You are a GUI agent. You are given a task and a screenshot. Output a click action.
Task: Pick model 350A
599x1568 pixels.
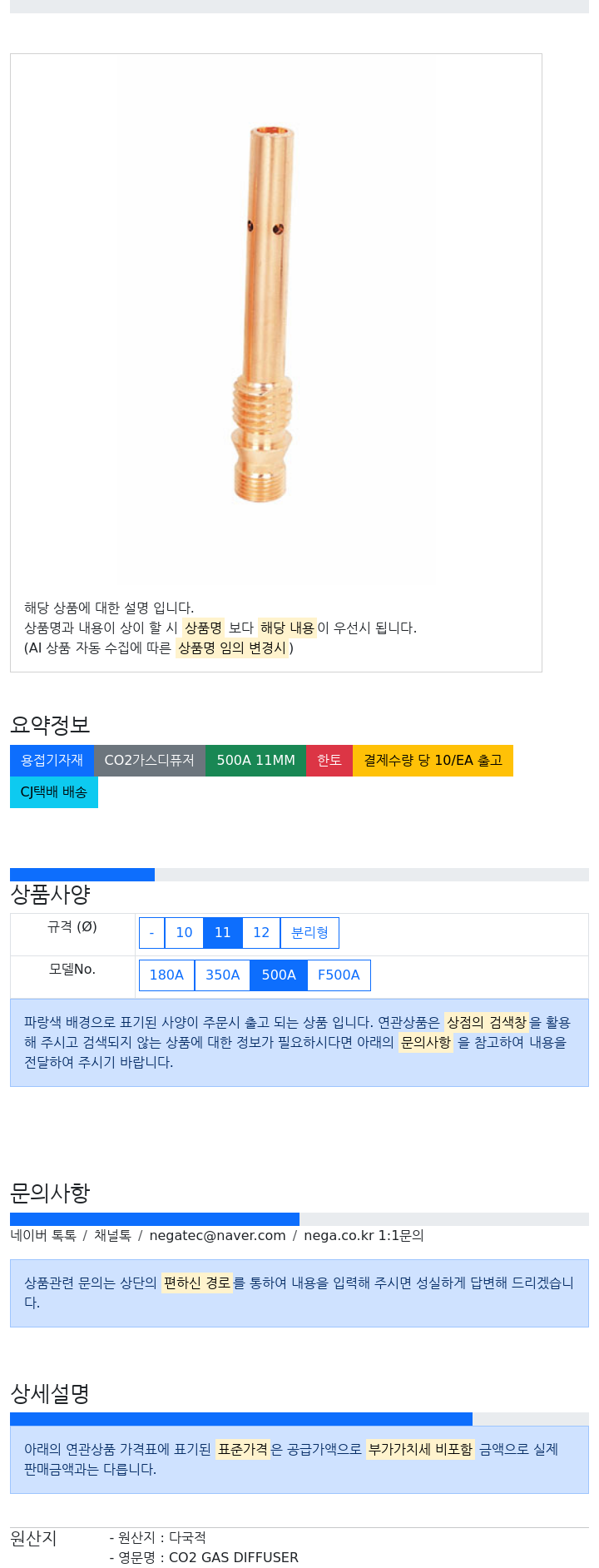coord(222,975)
